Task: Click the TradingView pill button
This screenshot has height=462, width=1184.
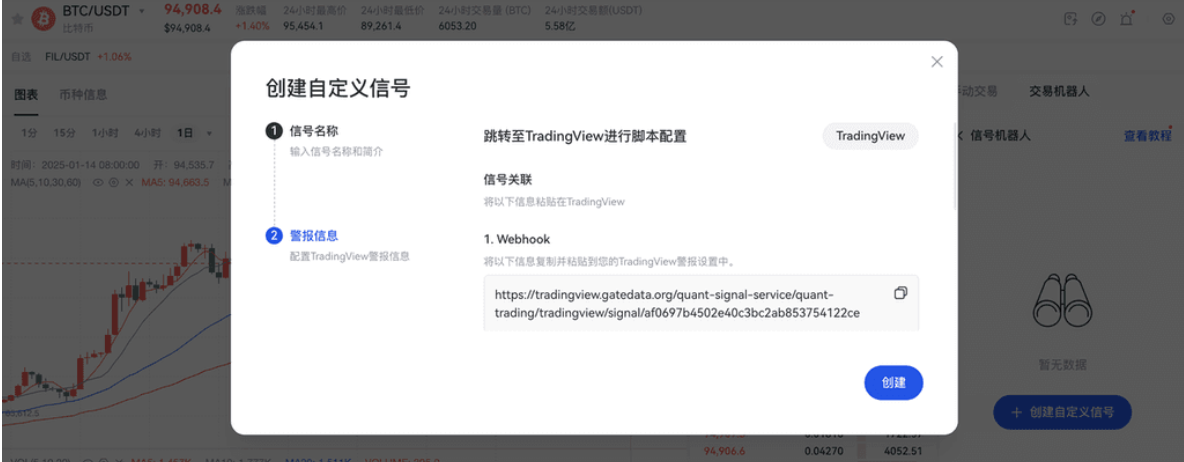Action: pyautogui.click(x=869, y=136)
